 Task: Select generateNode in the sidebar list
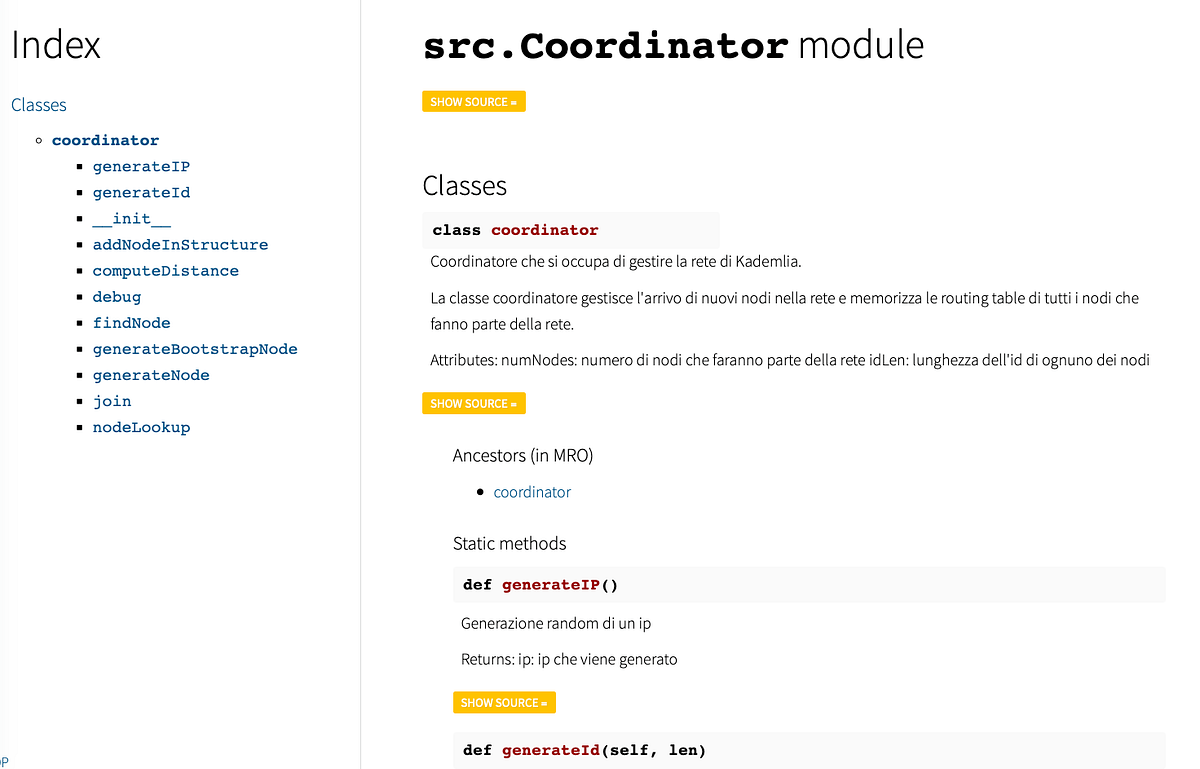pyautogui.click(x=151, y=374)
